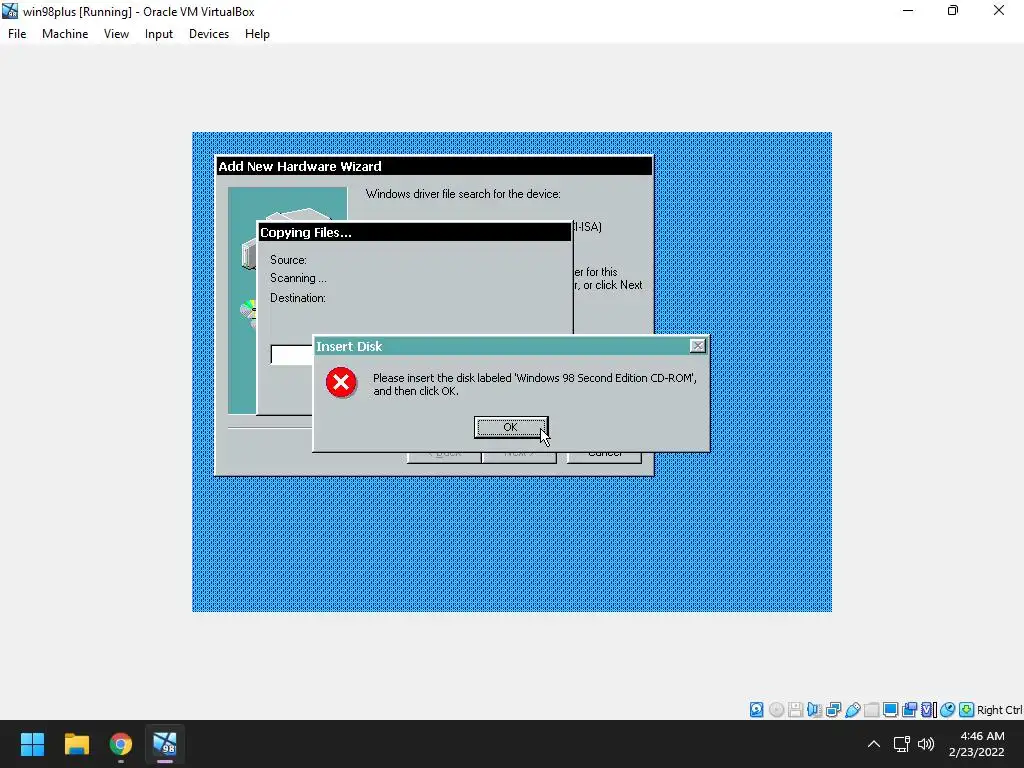Open the audio status icon menu
Image resolution: width=1024 pixels, height=768 pixels.
click(x=814, y=710)
